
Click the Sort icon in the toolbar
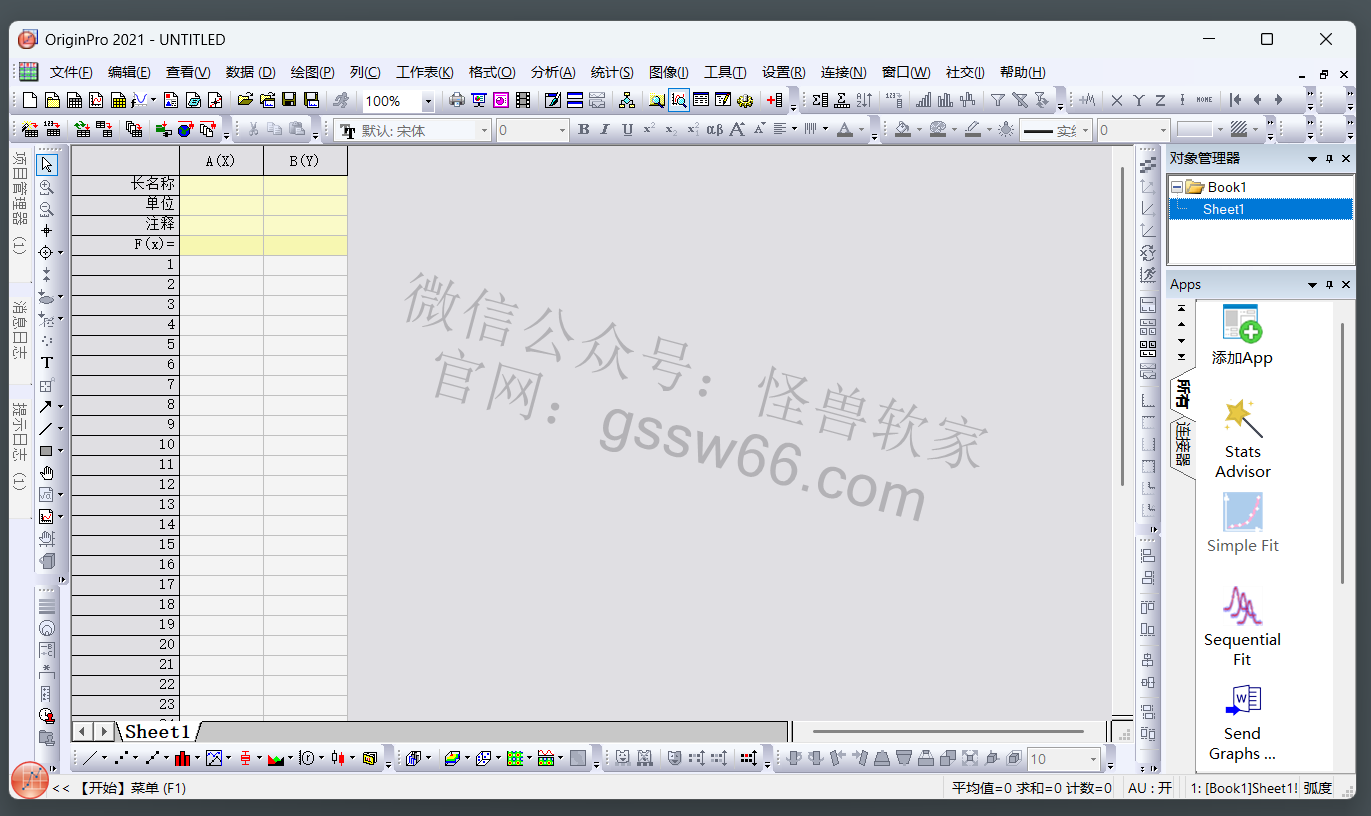[864, 100]
